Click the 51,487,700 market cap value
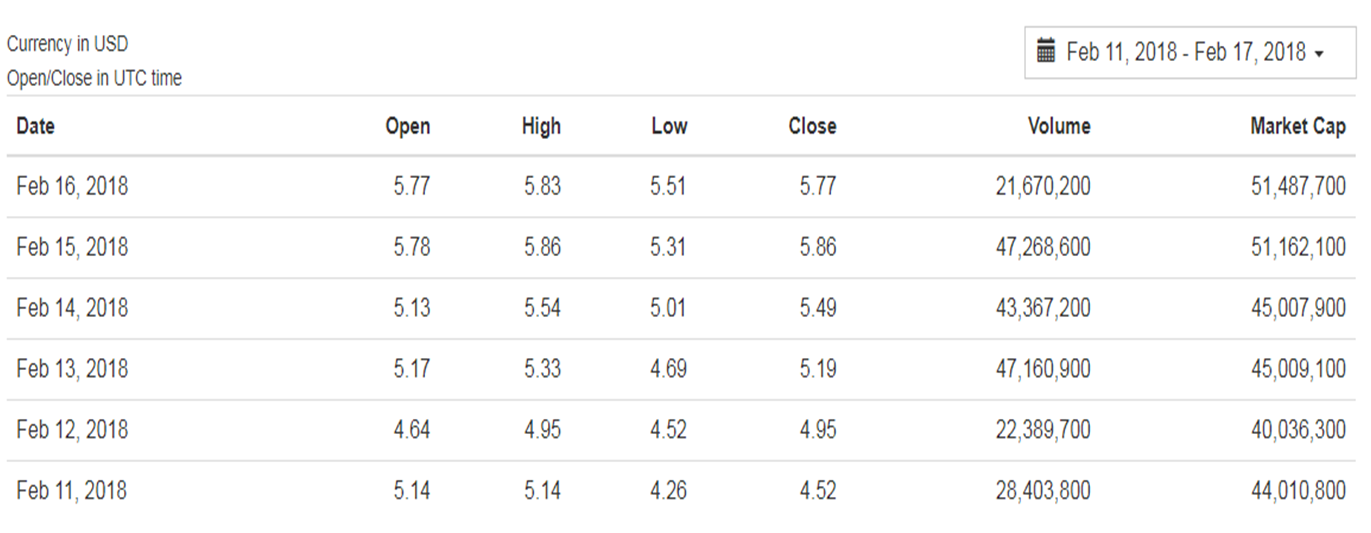This screenshot has height=533, width=1371. [1298, 186]
